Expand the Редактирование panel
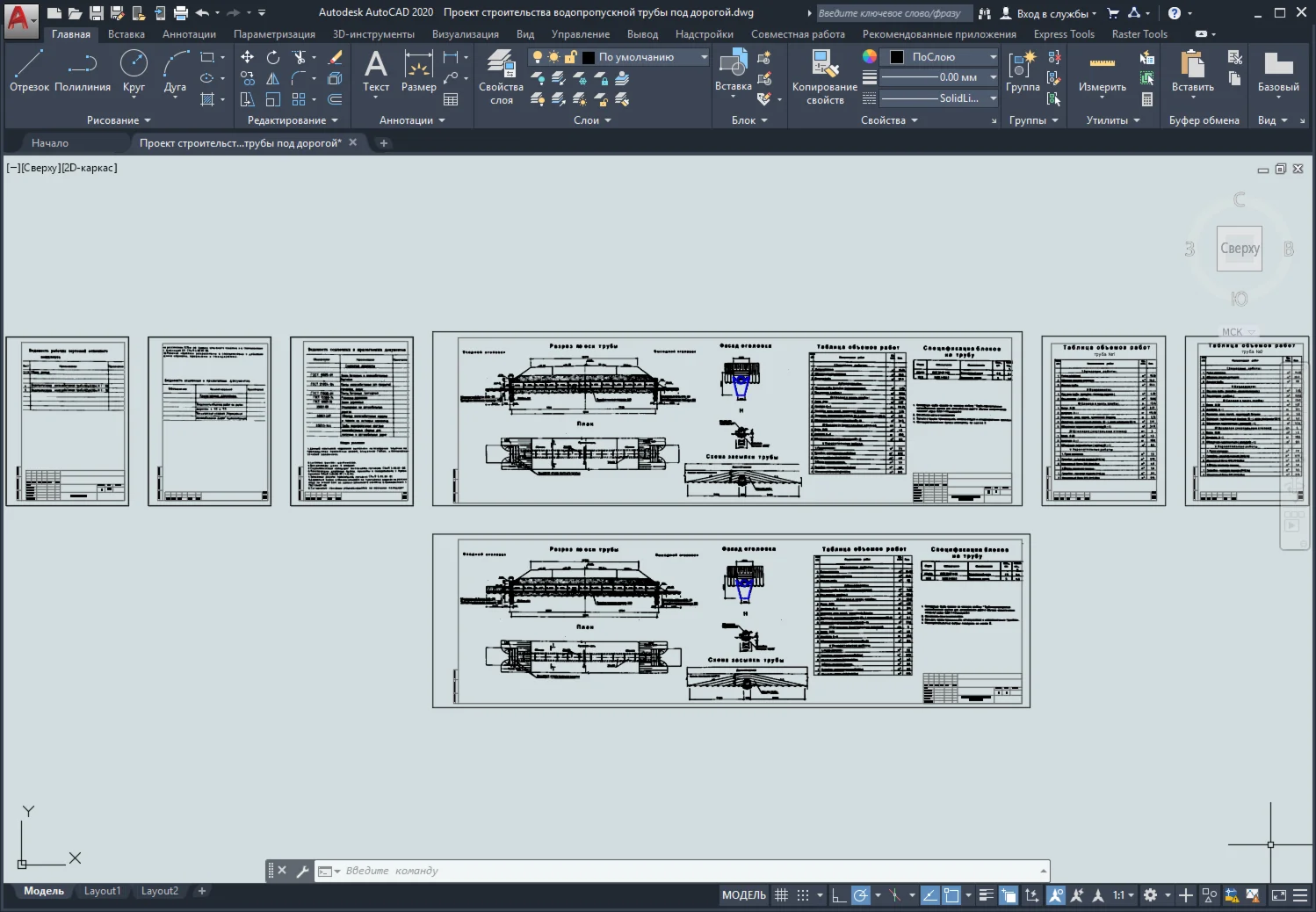Viewport: 1316px width, 912px height. [293, 120]
